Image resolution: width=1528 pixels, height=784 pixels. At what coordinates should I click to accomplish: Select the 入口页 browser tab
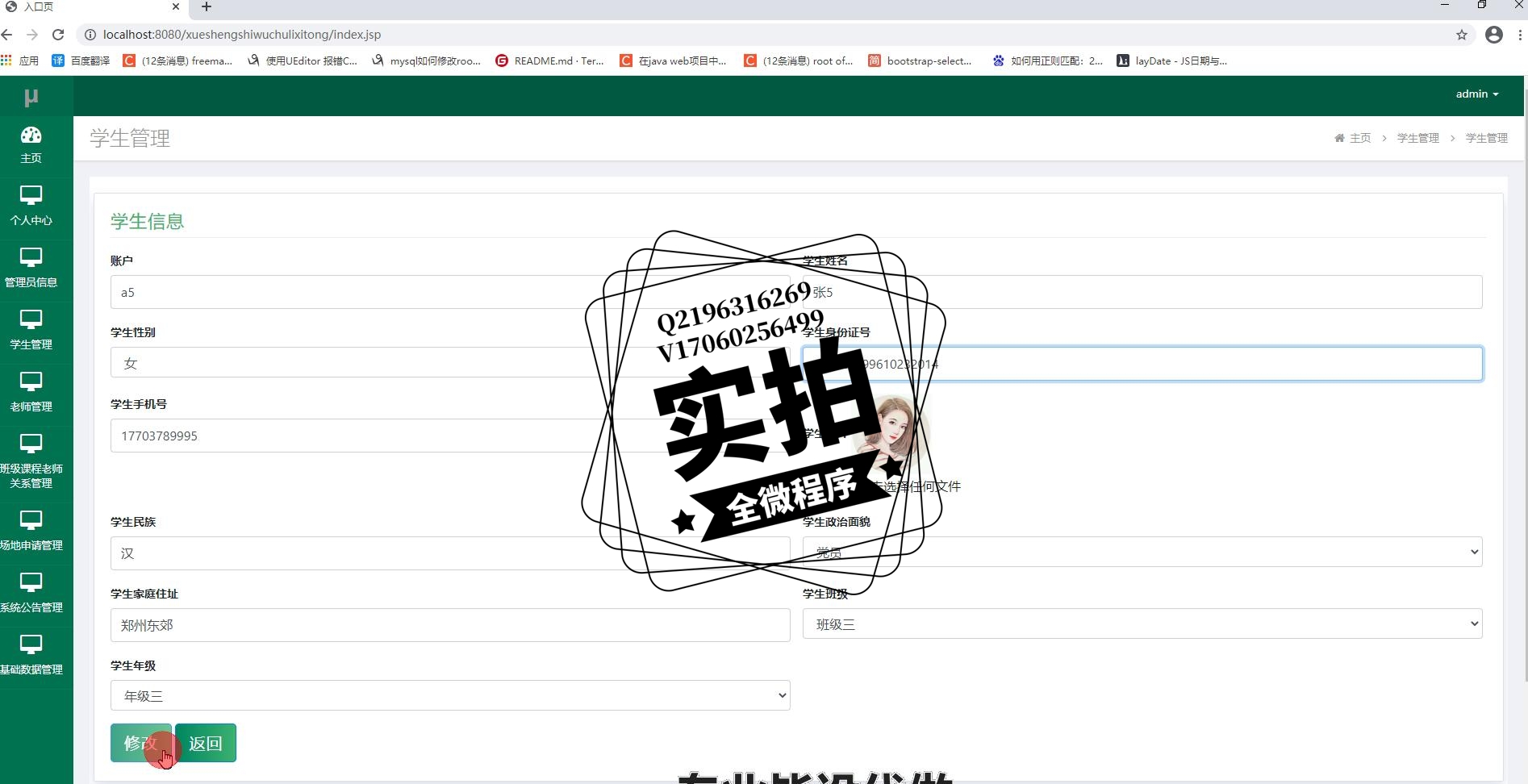93,7
